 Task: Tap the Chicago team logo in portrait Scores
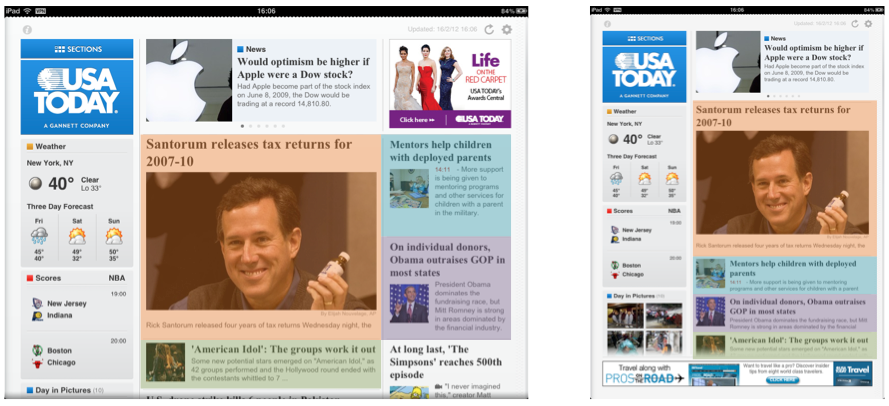(x=615, y=274)
